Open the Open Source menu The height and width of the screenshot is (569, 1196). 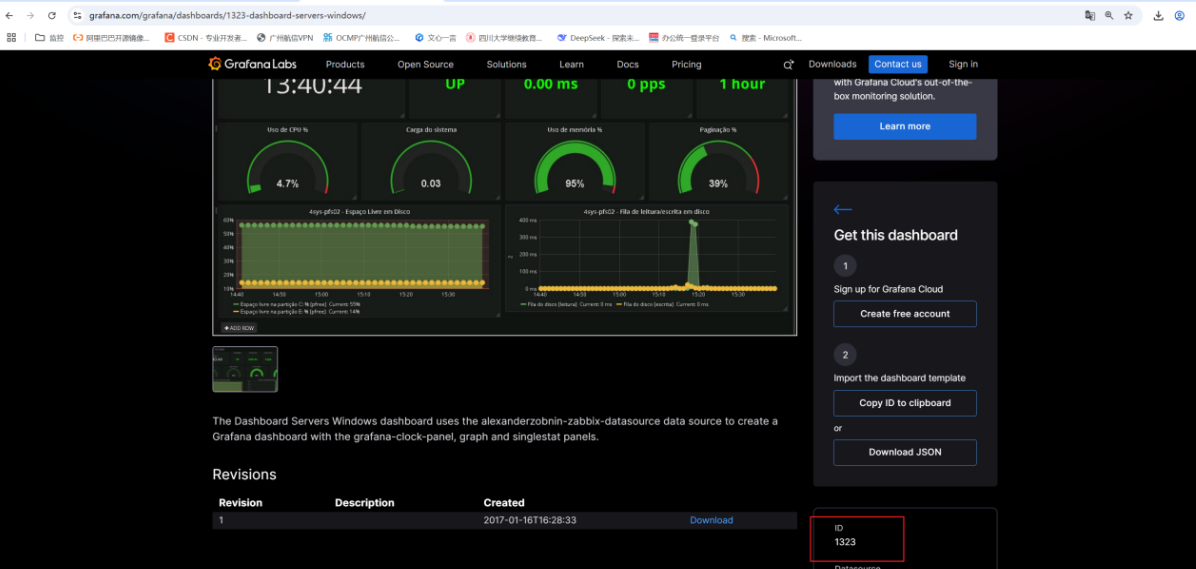click(x=426, y=64)
